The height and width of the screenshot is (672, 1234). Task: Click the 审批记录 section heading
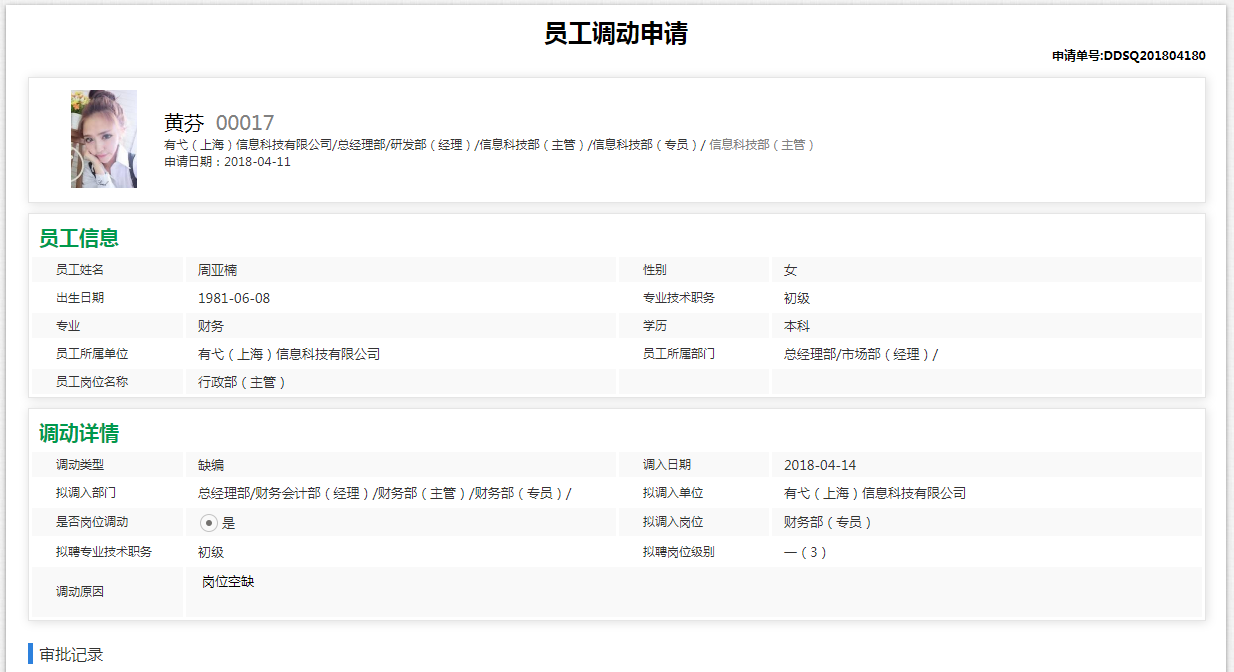pos(71,655)
